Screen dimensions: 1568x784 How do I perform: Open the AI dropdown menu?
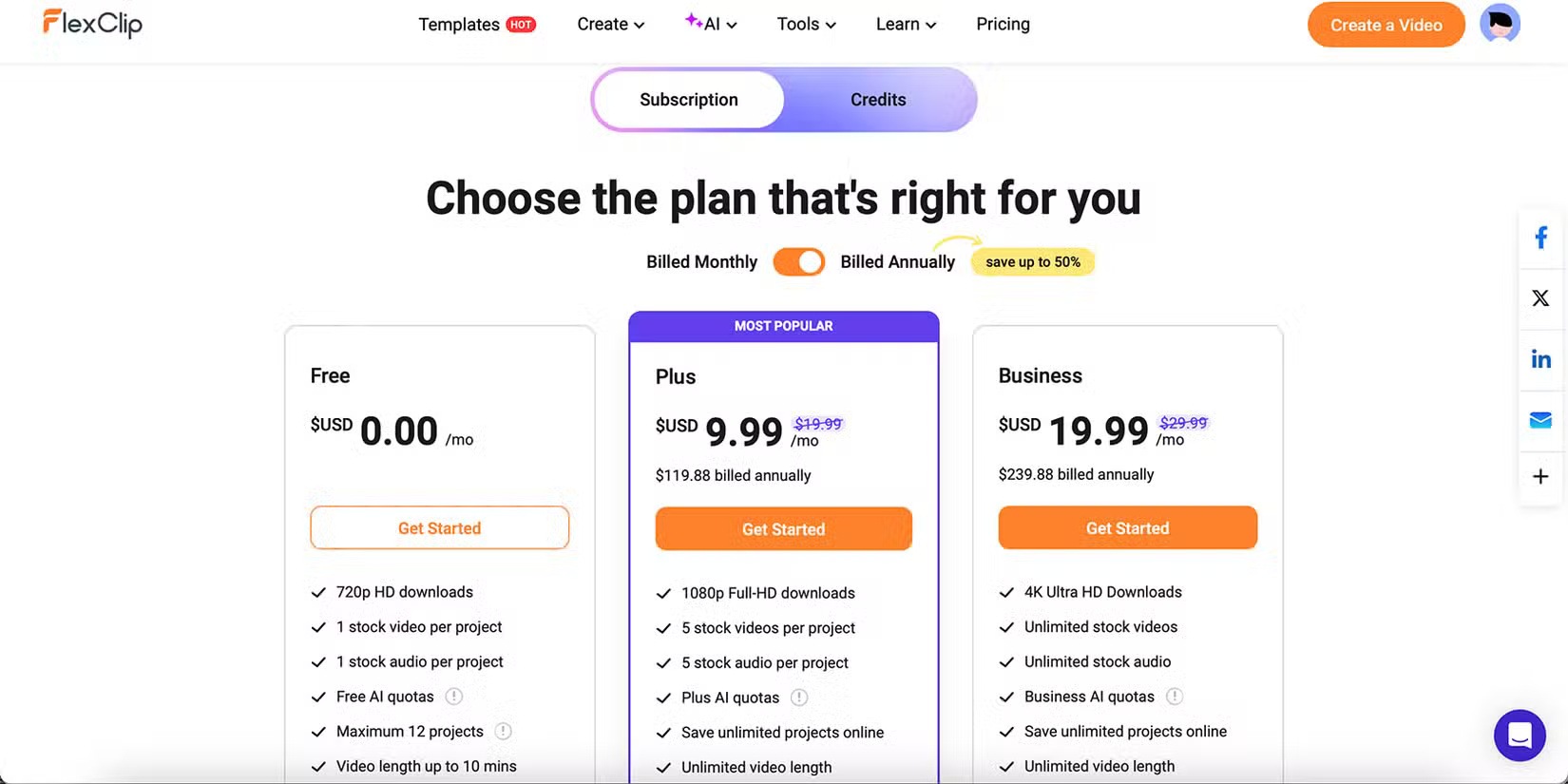pyautogui.click(x=712, y=25)
